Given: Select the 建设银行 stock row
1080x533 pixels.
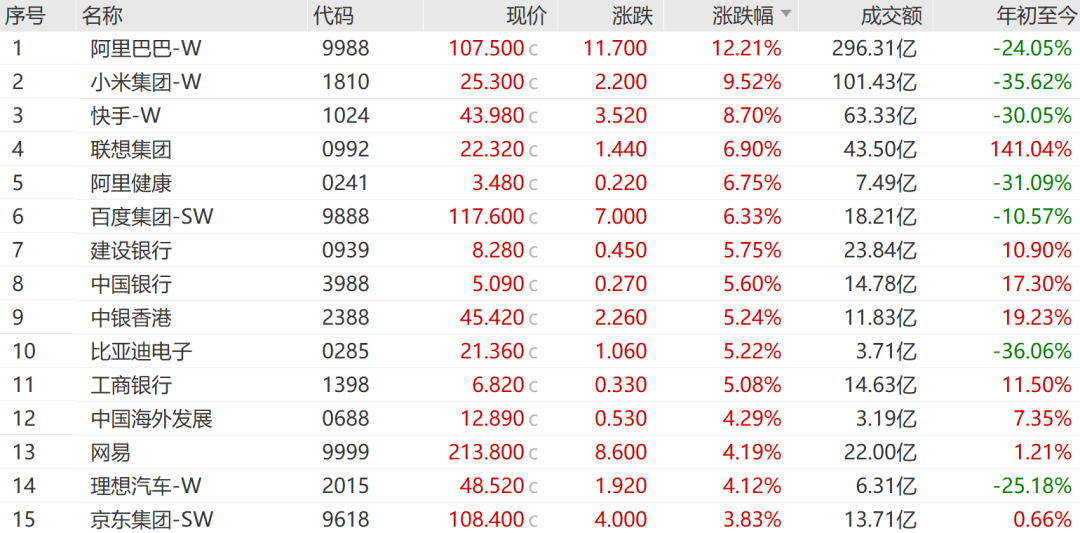Looking at the screenshot, I should pos(540,251).
